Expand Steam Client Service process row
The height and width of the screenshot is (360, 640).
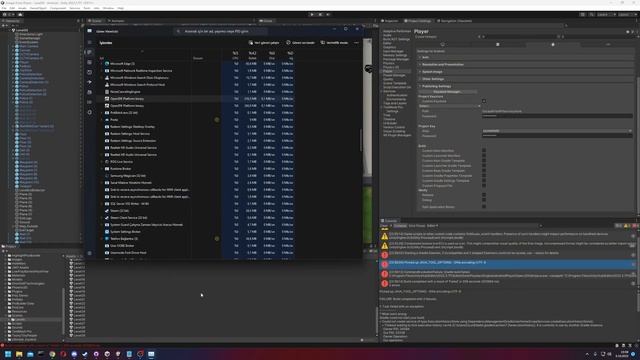tap(102, 218)
